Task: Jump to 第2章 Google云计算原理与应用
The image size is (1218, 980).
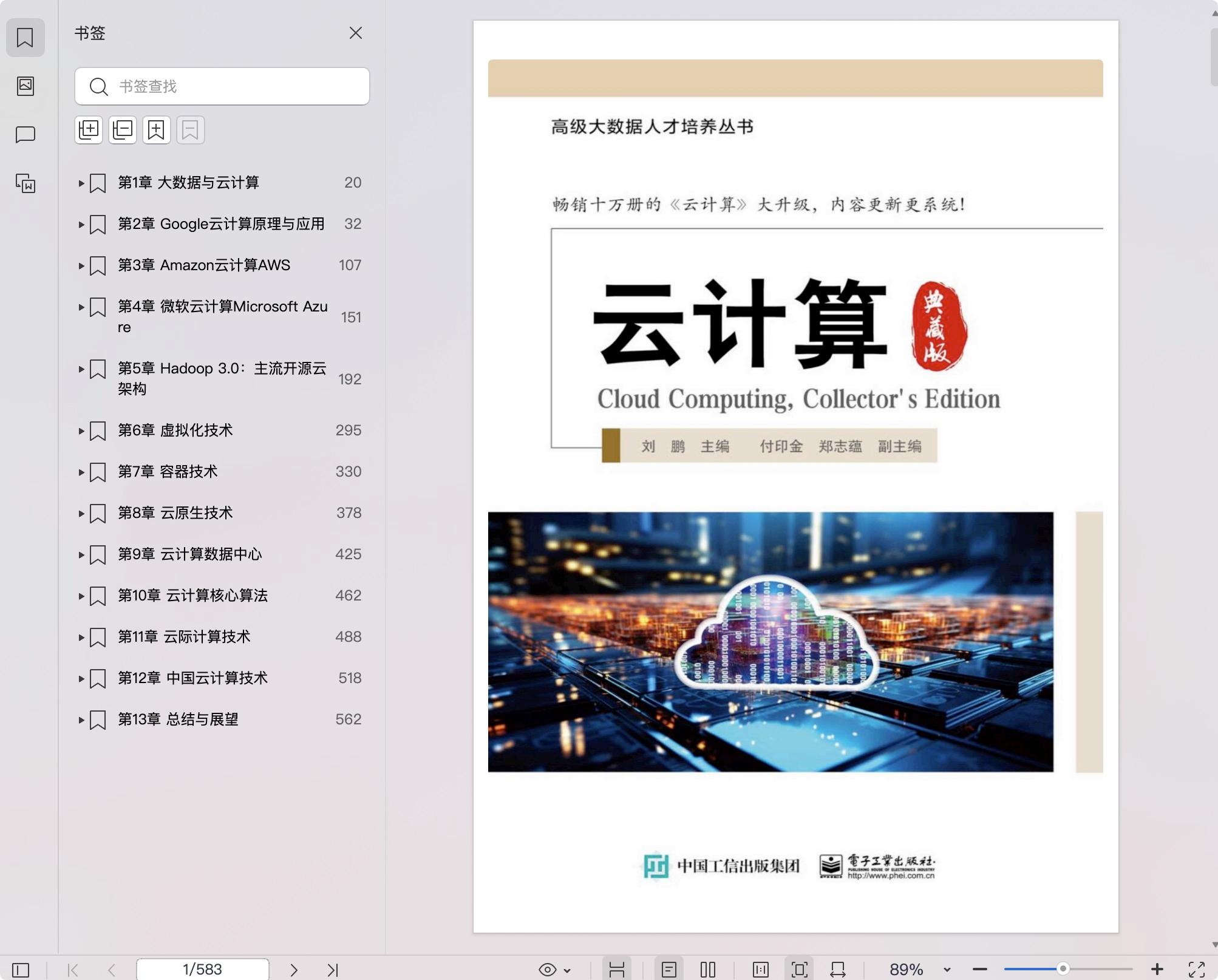Action: (x=221, y=223)
